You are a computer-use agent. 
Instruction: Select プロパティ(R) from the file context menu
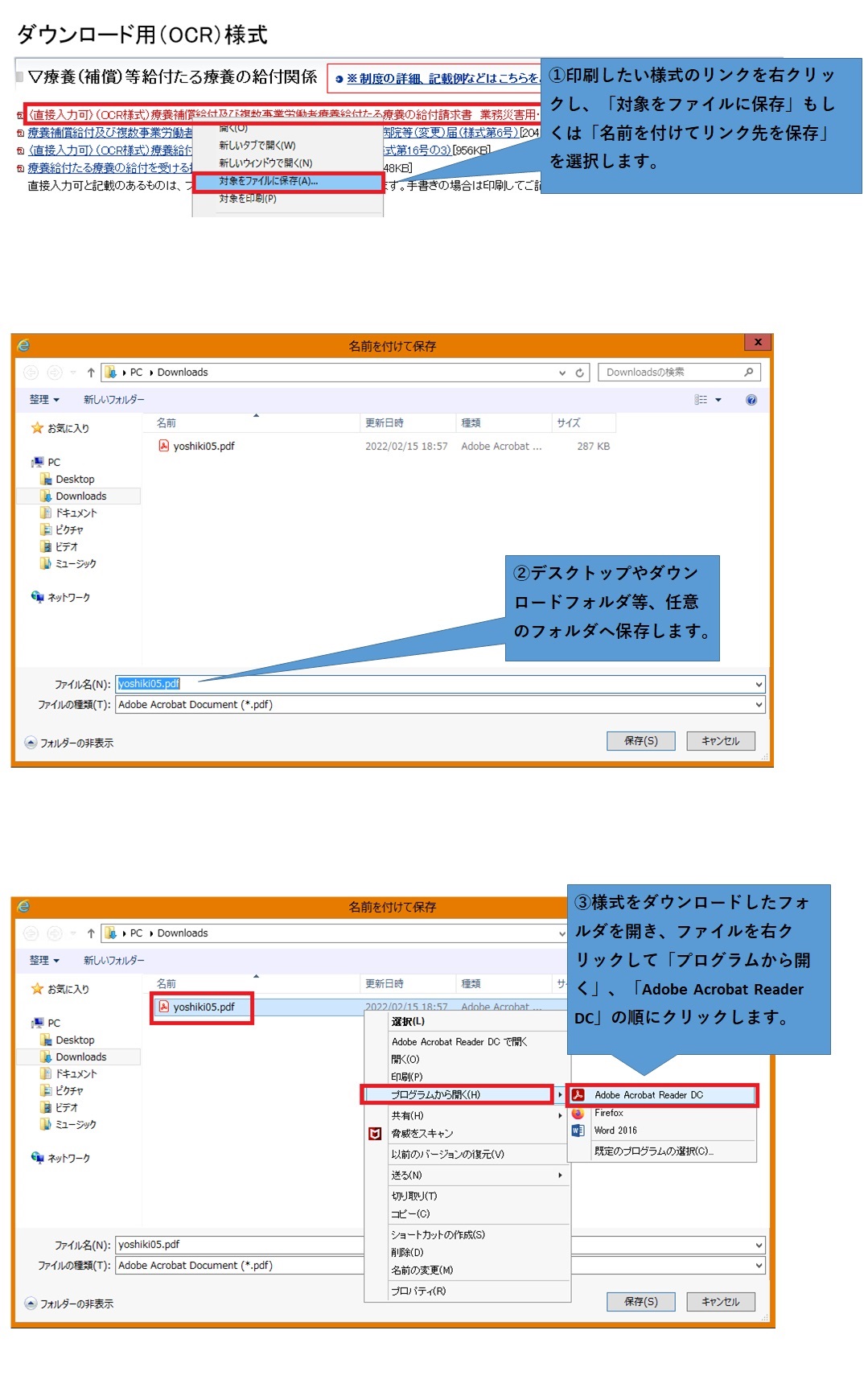(x=418, y=1291)
